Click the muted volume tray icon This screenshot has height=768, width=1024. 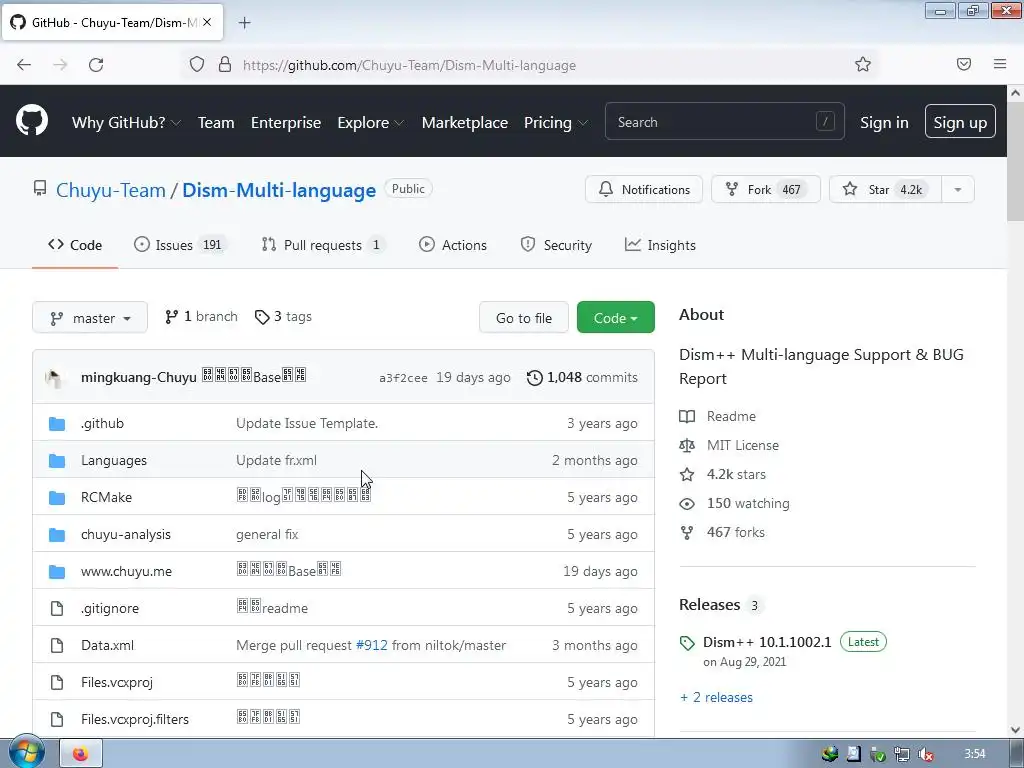click(x=925, y=754)
